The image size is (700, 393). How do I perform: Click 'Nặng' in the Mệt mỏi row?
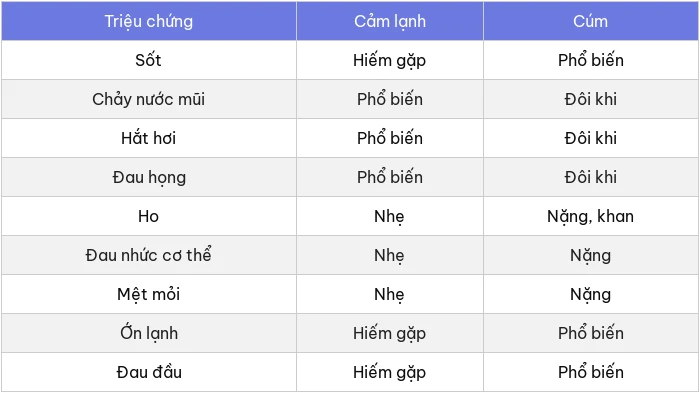coord(591,295)
